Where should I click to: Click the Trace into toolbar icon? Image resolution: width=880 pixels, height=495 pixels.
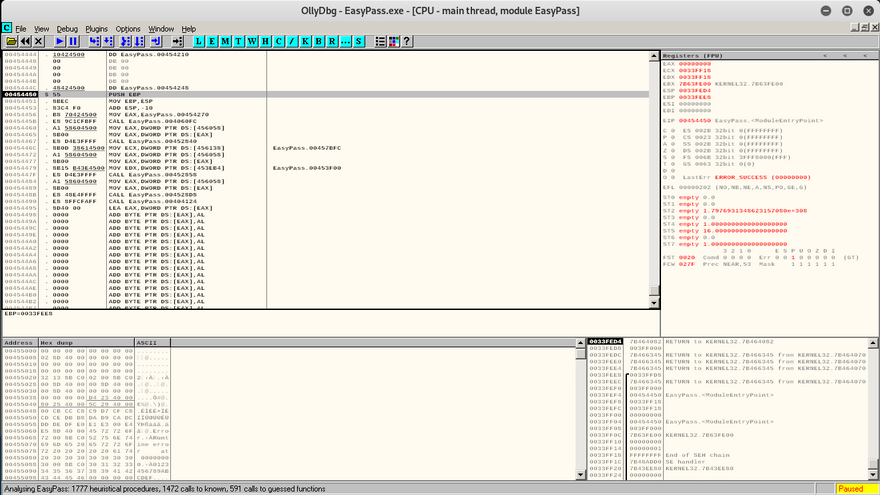pyautogui.click(x=125, y=42)
